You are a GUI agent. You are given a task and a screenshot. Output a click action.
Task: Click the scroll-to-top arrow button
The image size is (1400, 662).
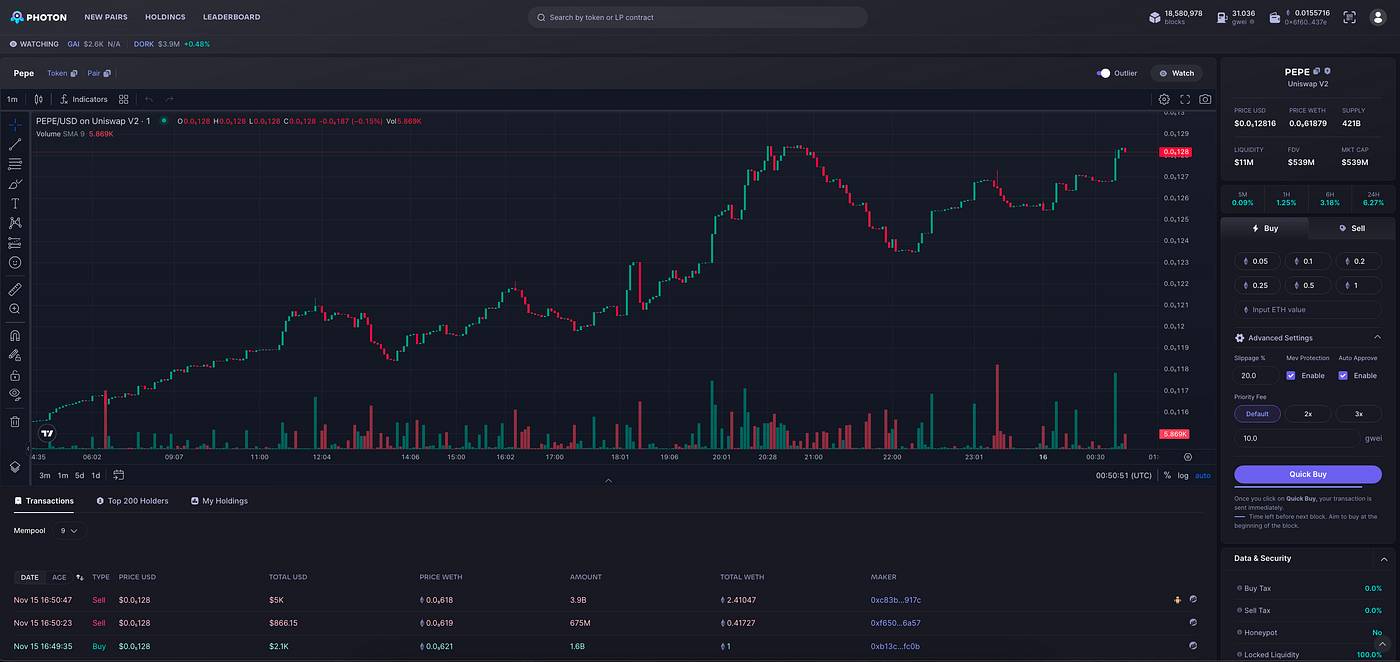pyautogui.click(x=1383, y=645)
